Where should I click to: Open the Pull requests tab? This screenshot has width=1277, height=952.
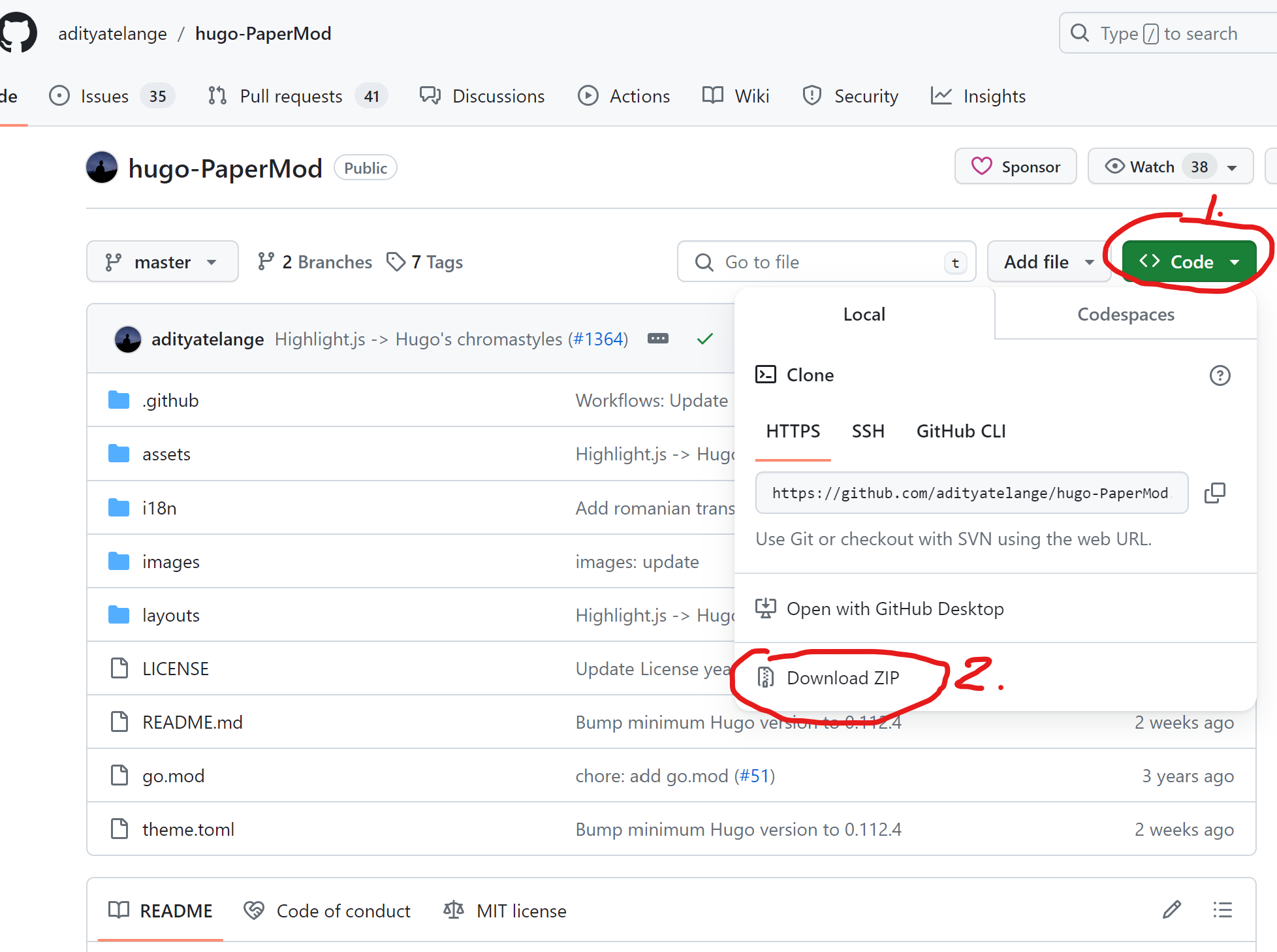(298, 96)
